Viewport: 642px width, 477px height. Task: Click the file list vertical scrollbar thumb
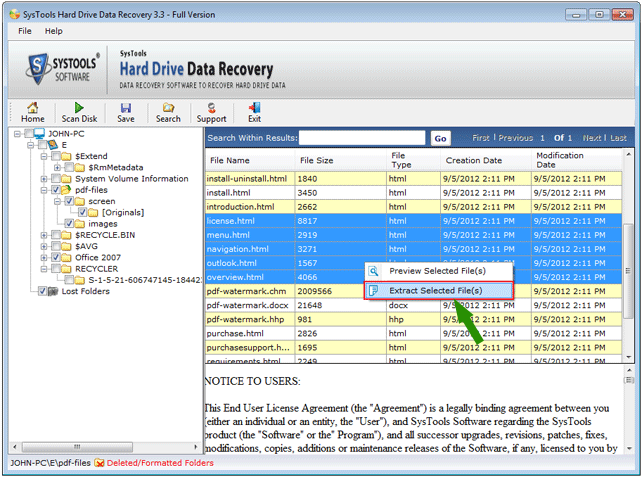(x=628, y=271)
